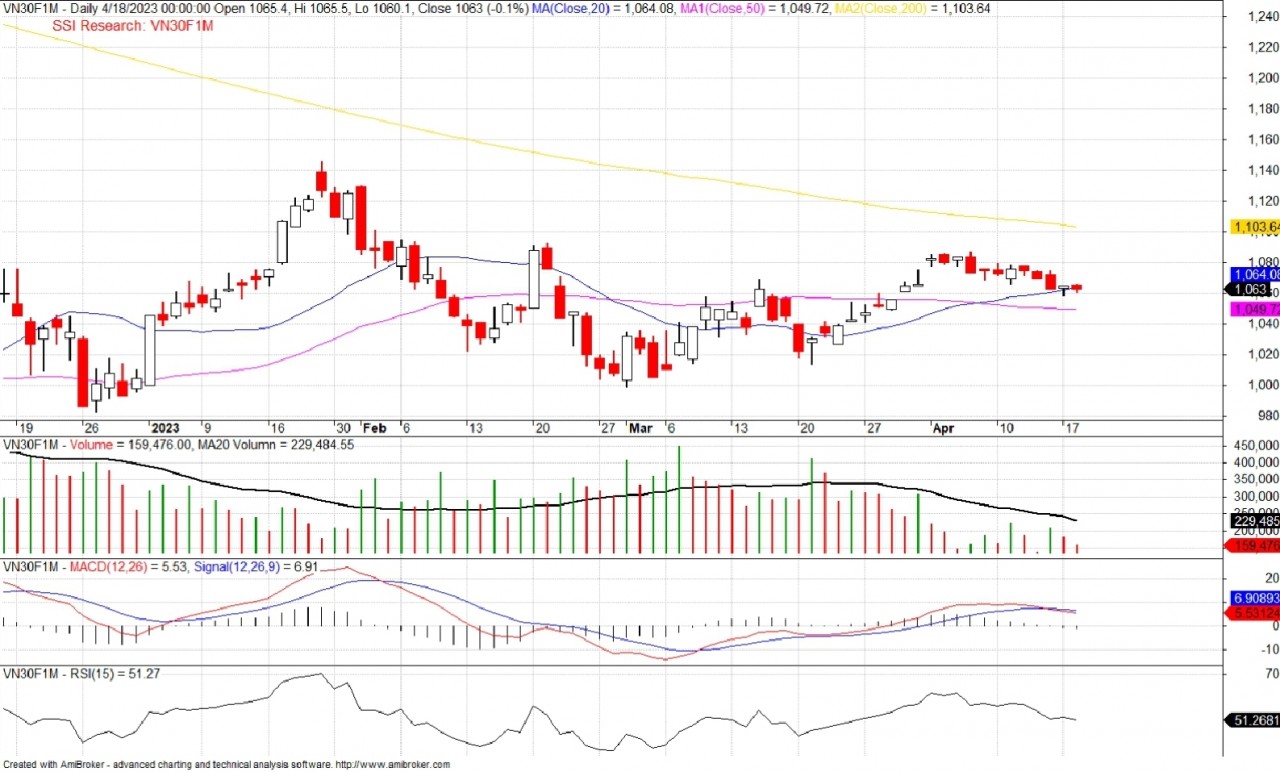Click the 350,000 volume axis label
This screenshot has height=772, width=1280.
1257,479
